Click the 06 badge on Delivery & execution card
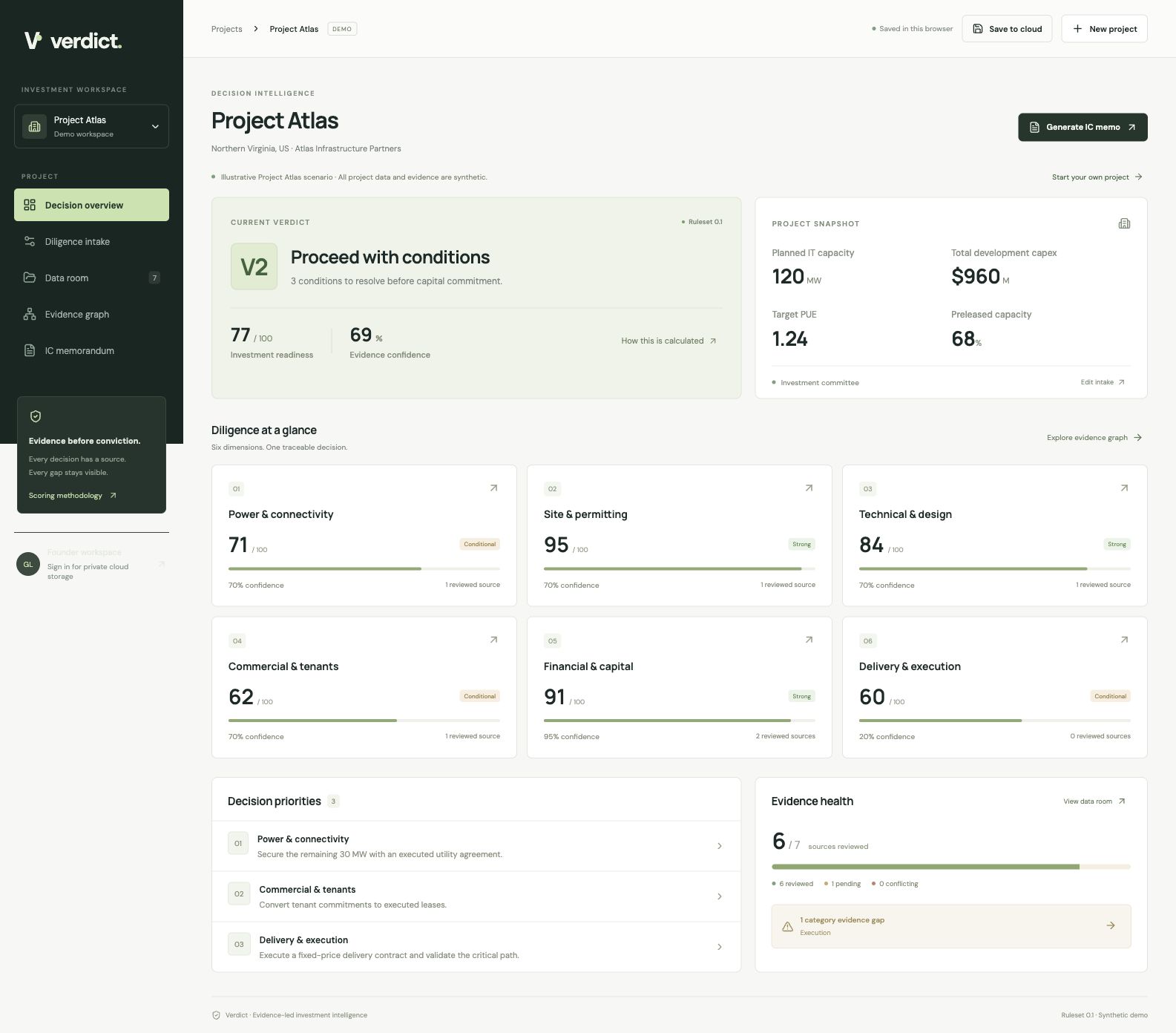The width and height of the screenshot is (1176, 1033). [868, 641]
